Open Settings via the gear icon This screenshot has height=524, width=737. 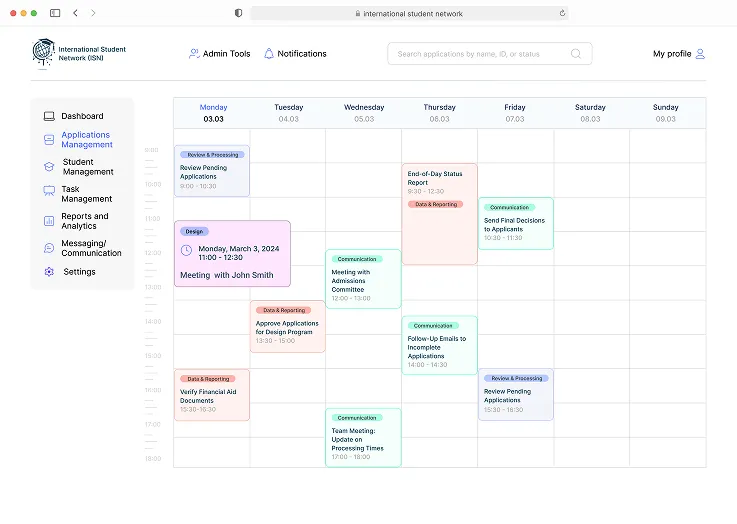coord(49,272)
